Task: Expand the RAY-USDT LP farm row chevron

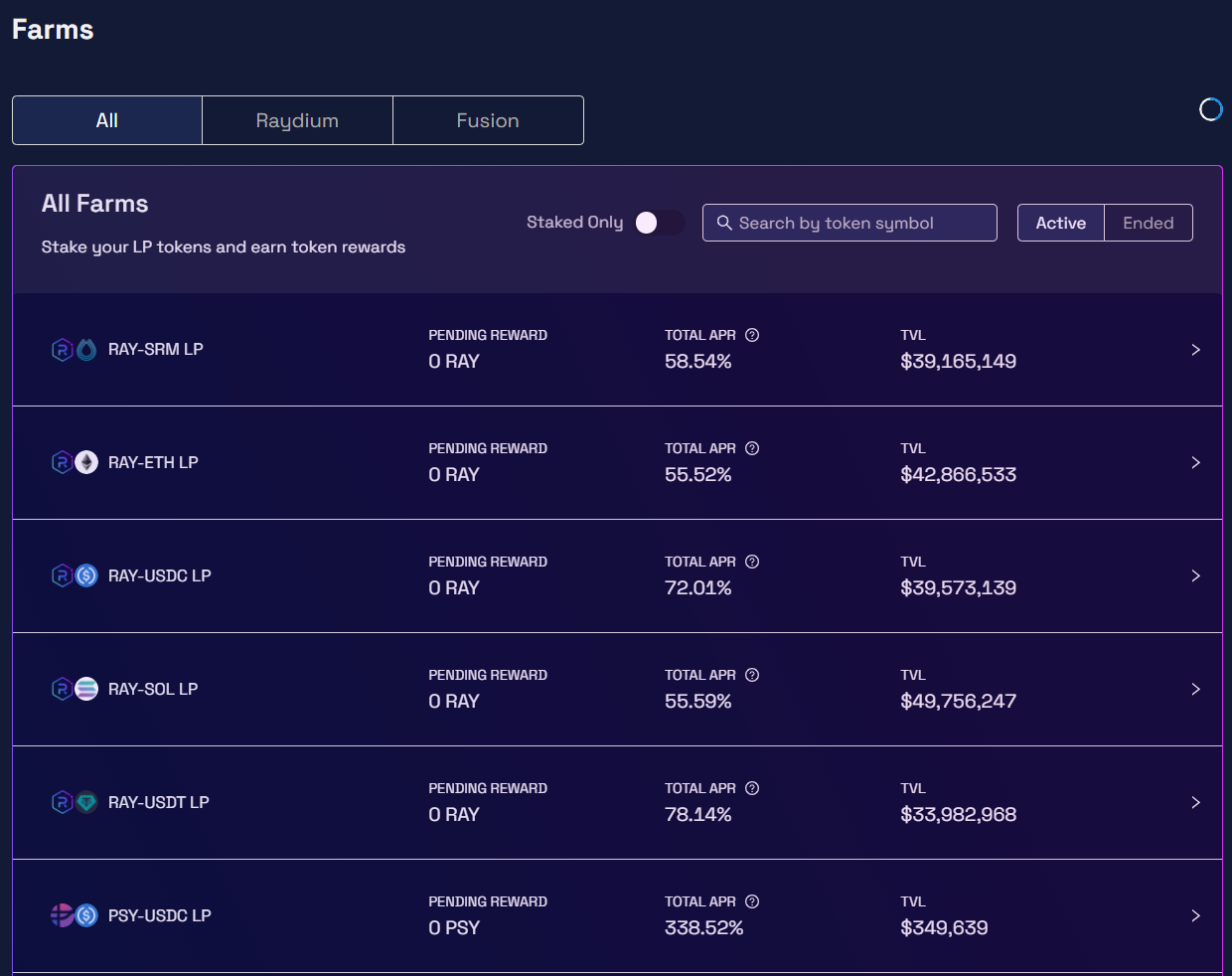Action: (x=1195, y=803)
